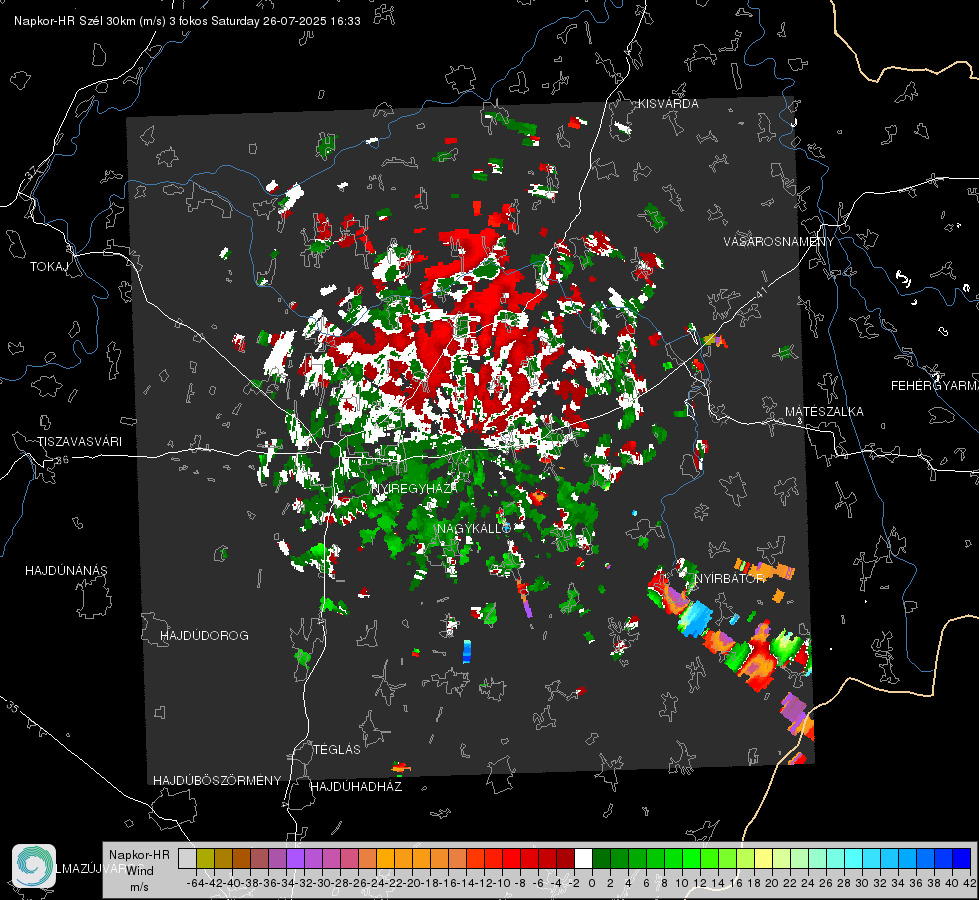Click the TÉGLÁS city label

(x=337, y=749)
